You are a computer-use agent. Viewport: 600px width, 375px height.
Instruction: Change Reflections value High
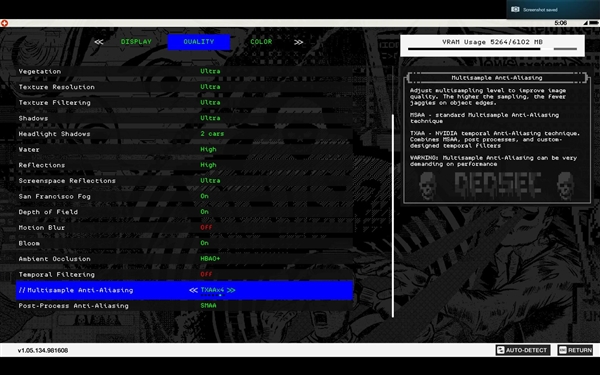(208, 165)
